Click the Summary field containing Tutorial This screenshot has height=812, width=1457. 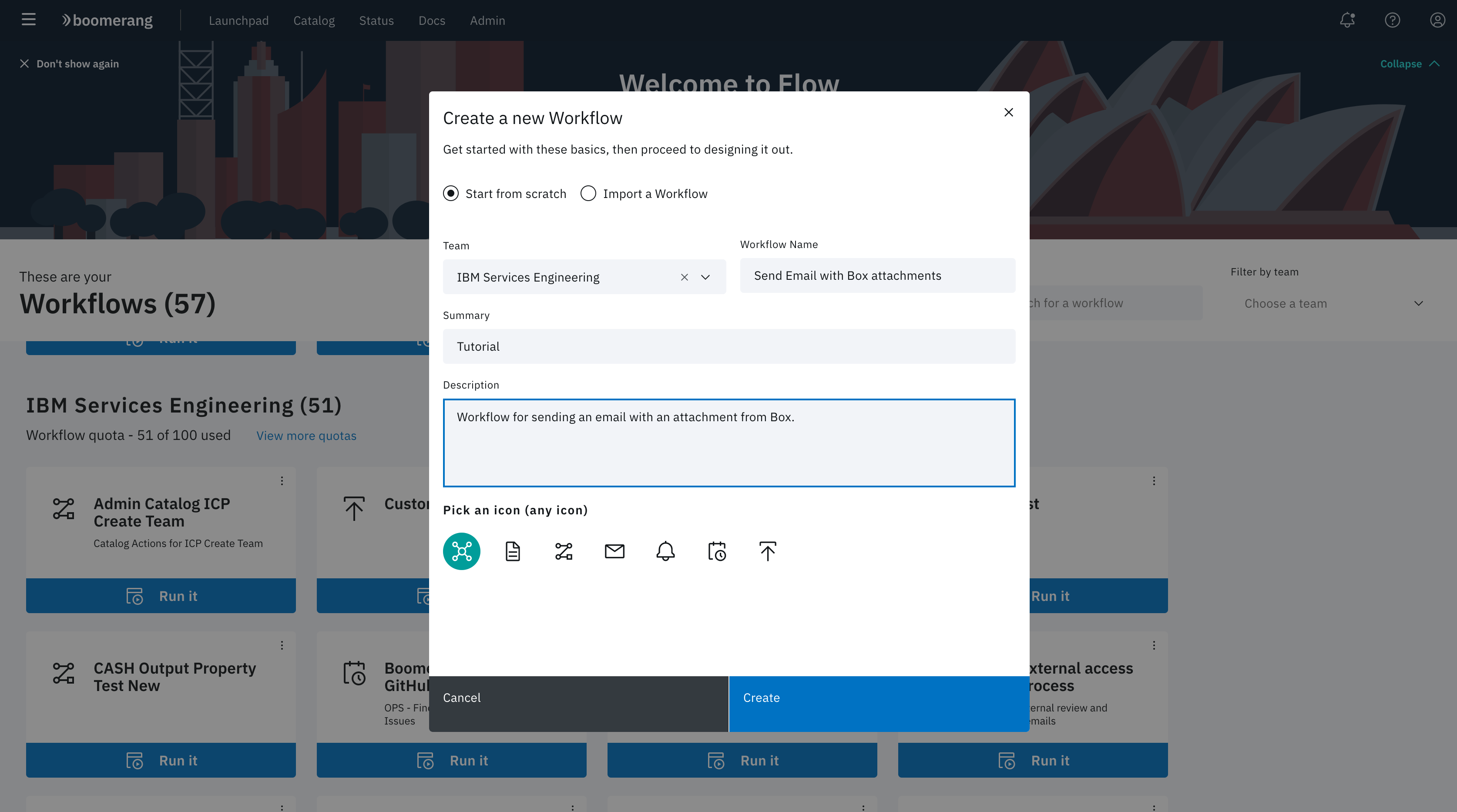click(x=728, y=346)
